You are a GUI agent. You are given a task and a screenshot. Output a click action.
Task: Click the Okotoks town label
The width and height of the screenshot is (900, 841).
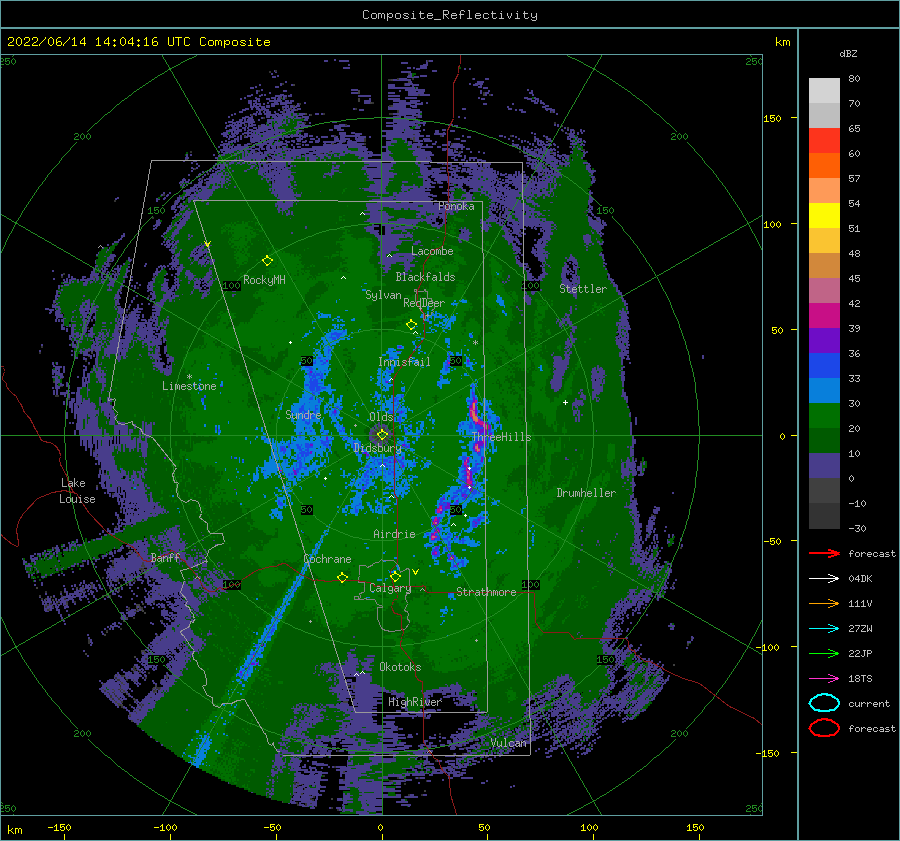pos(400,667)
